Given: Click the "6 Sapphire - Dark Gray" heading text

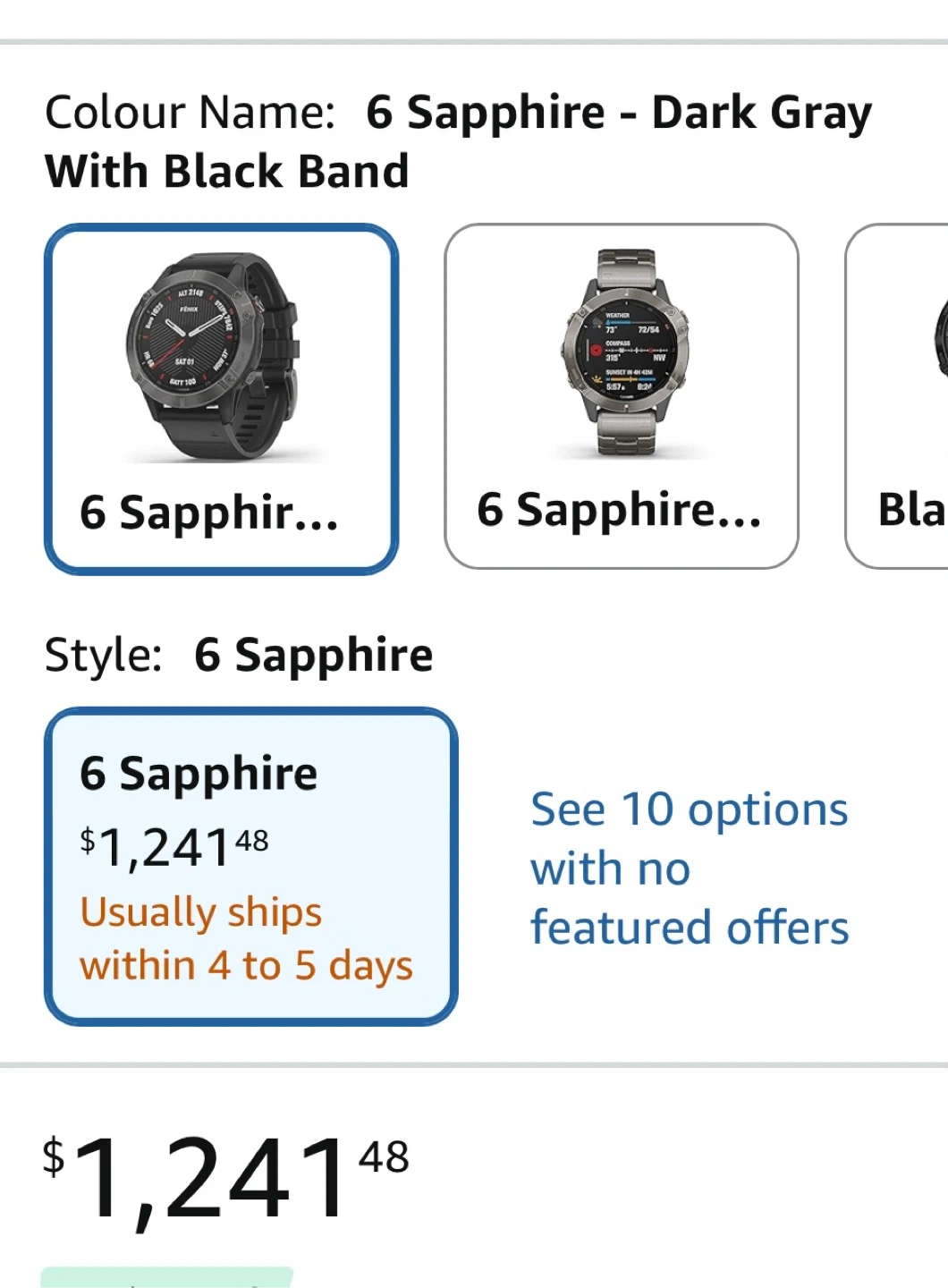Looking at the screenshot, I should pos(619,114).
